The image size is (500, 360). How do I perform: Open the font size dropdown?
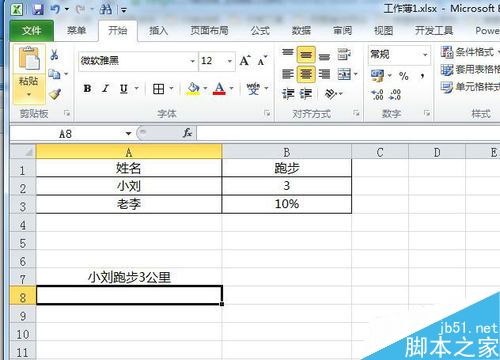tap(230, 61)
